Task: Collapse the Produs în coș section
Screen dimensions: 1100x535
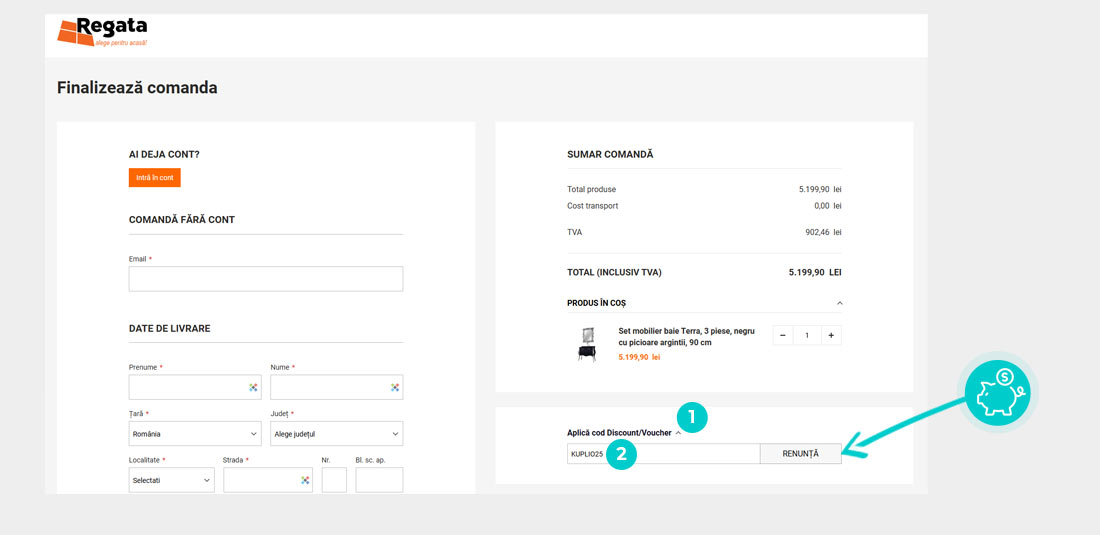Action: click(x=839, y=303)
